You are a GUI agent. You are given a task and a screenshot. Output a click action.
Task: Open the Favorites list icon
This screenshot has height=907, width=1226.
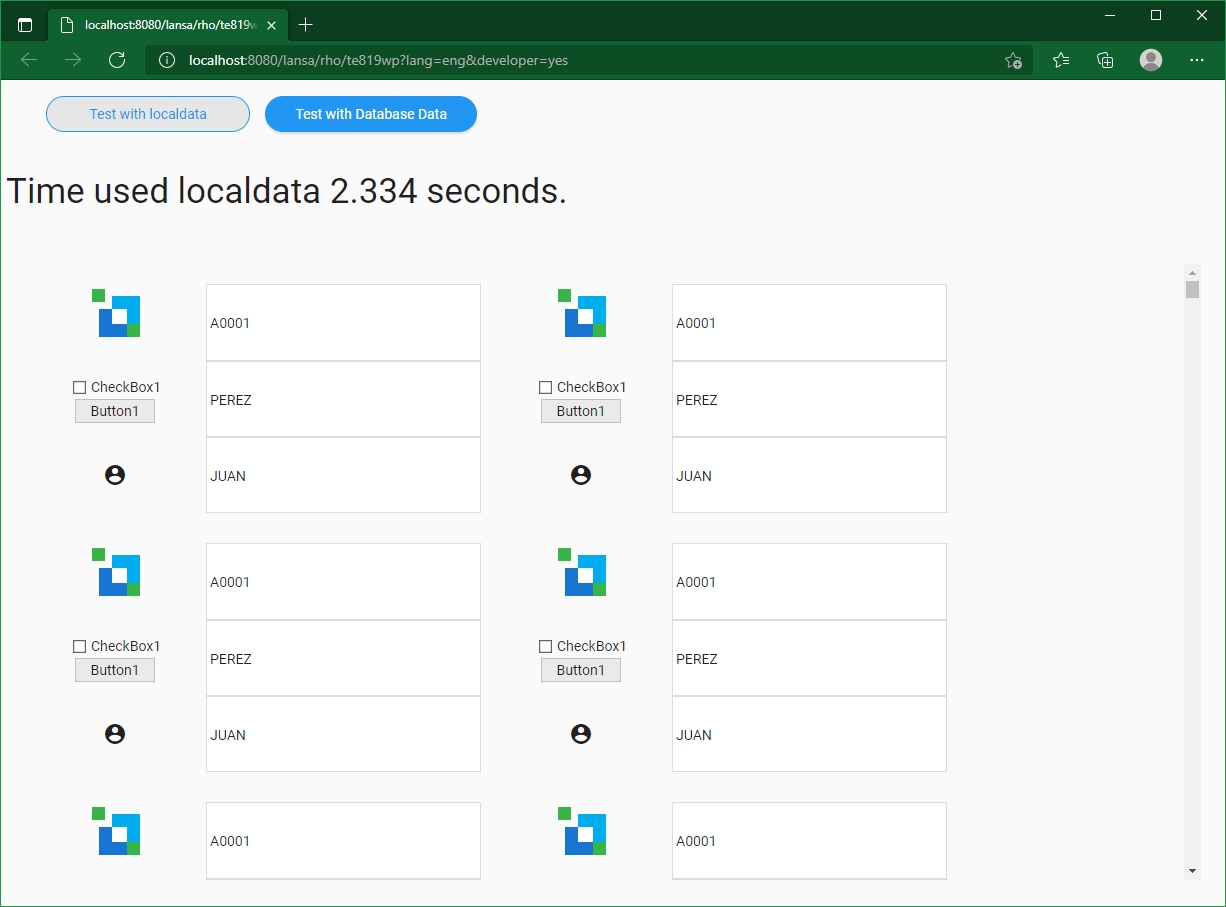click(1061, 60)
